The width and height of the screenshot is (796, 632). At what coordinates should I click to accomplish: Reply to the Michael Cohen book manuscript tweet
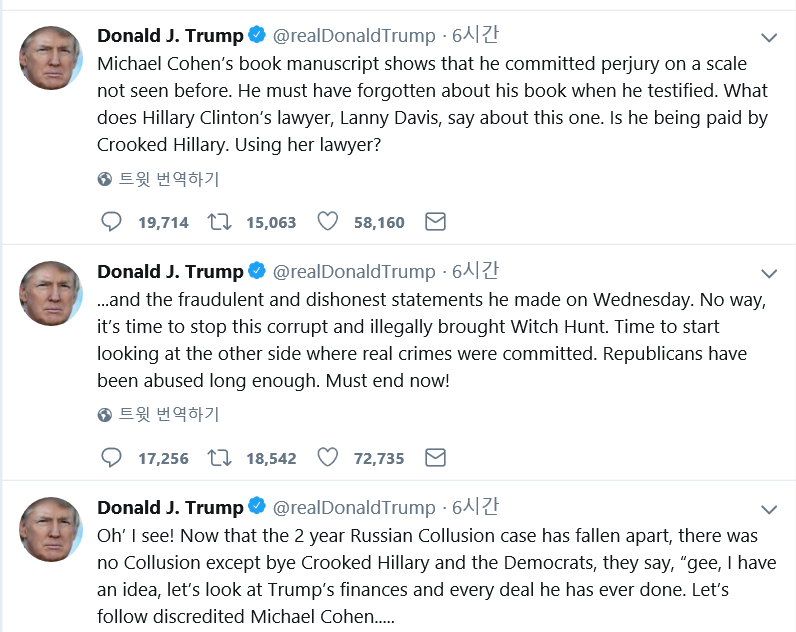click(x=112, y=222)
